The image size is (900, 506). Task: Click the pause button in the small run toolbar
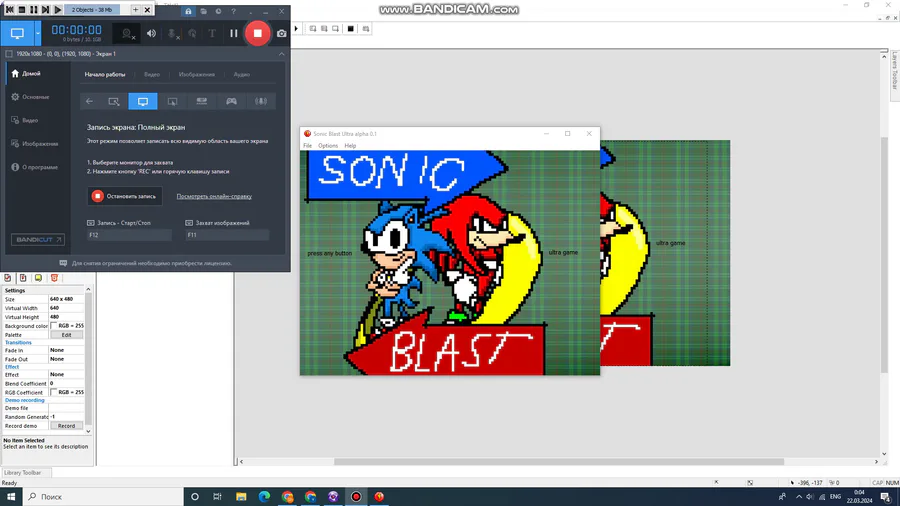pyautogui.click(x=34, y=10)
